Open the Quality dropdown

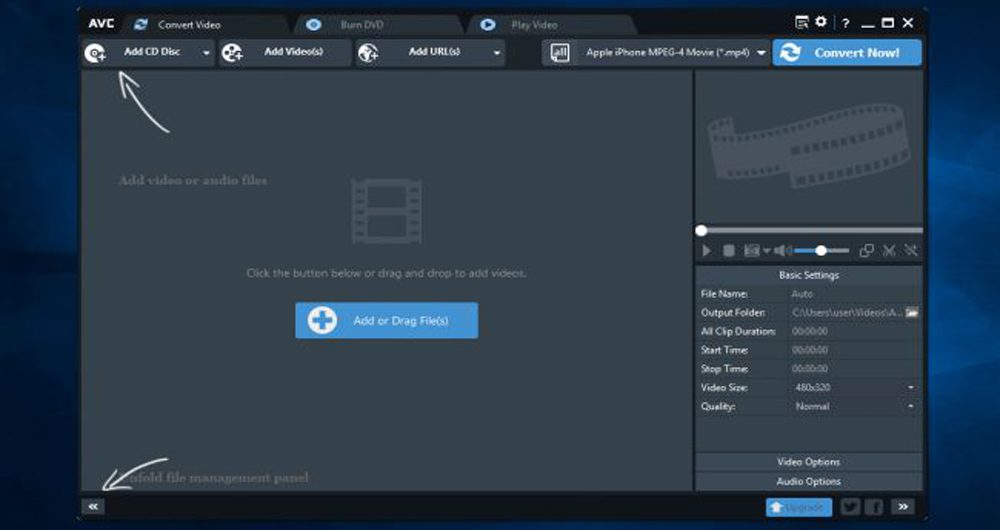[910, 407]
